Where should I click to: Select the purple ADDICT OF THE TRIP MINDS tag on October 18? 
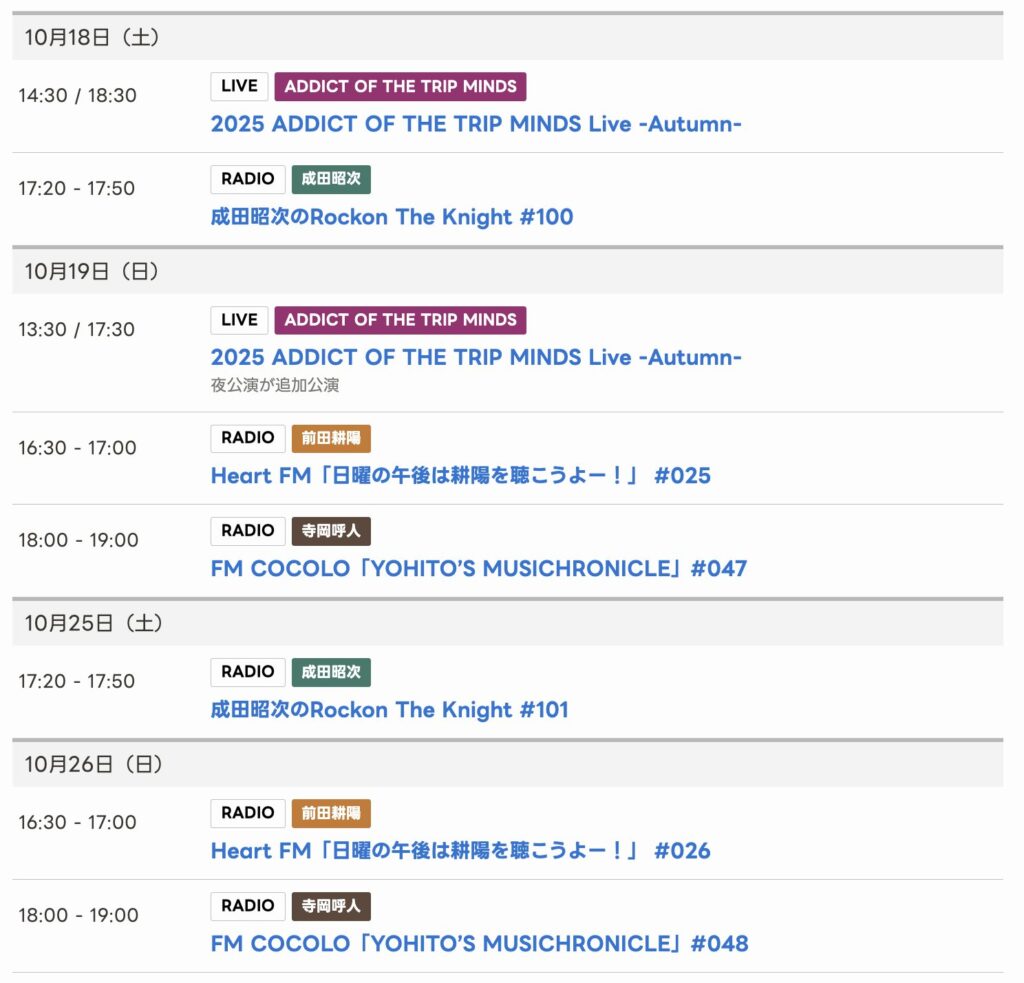(400, 87)
